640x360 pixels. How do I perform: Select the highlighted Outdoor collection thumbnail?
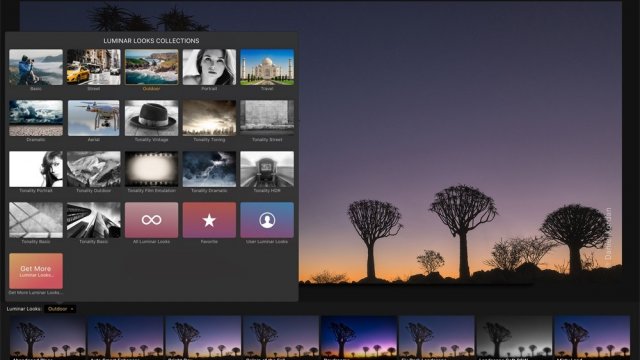[x=151, y=67]
